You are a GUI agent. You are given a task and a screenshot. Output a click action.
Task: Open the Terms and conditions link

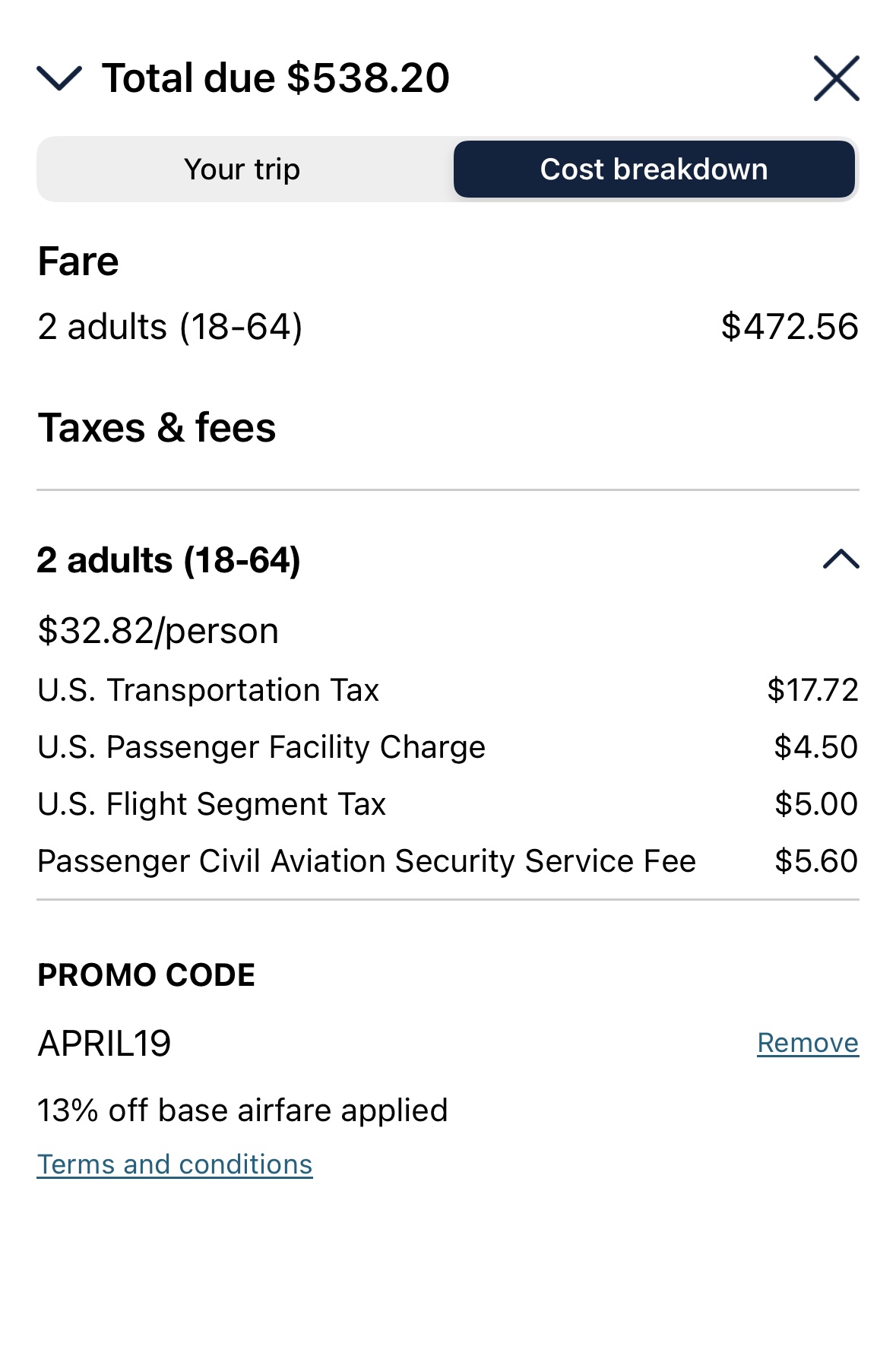175,1164
